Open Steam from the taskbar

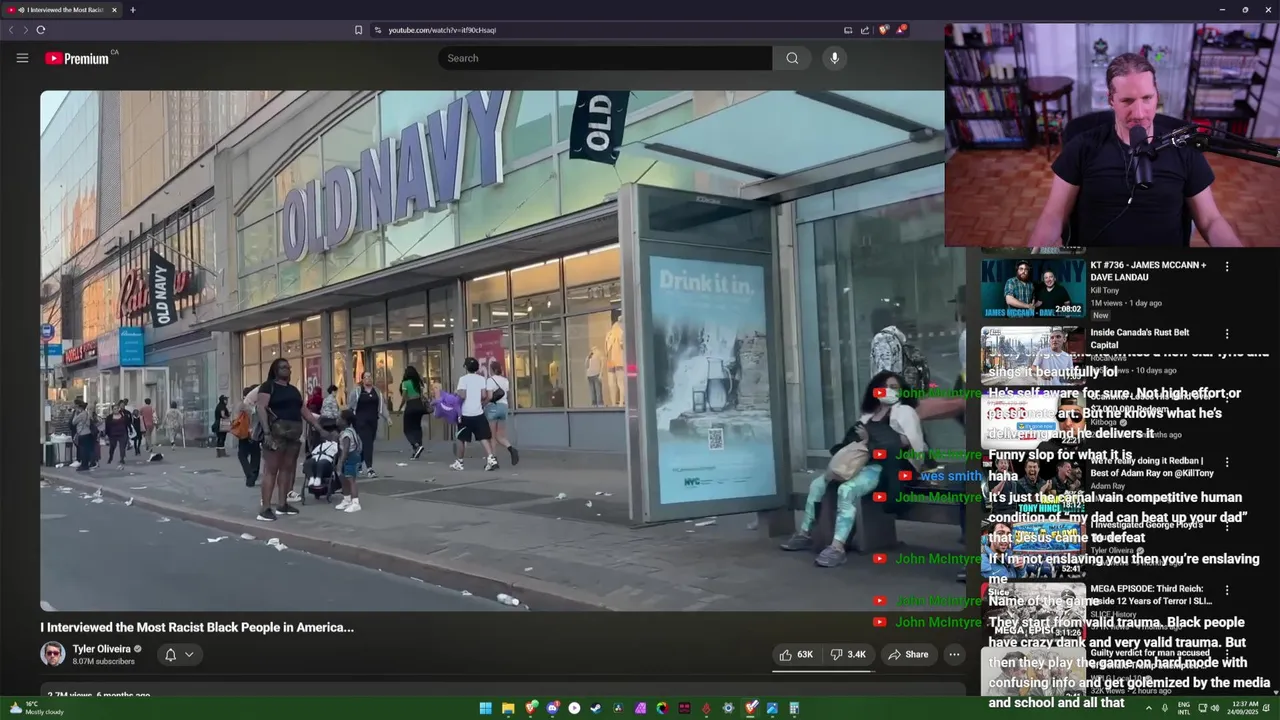[596, 708]
